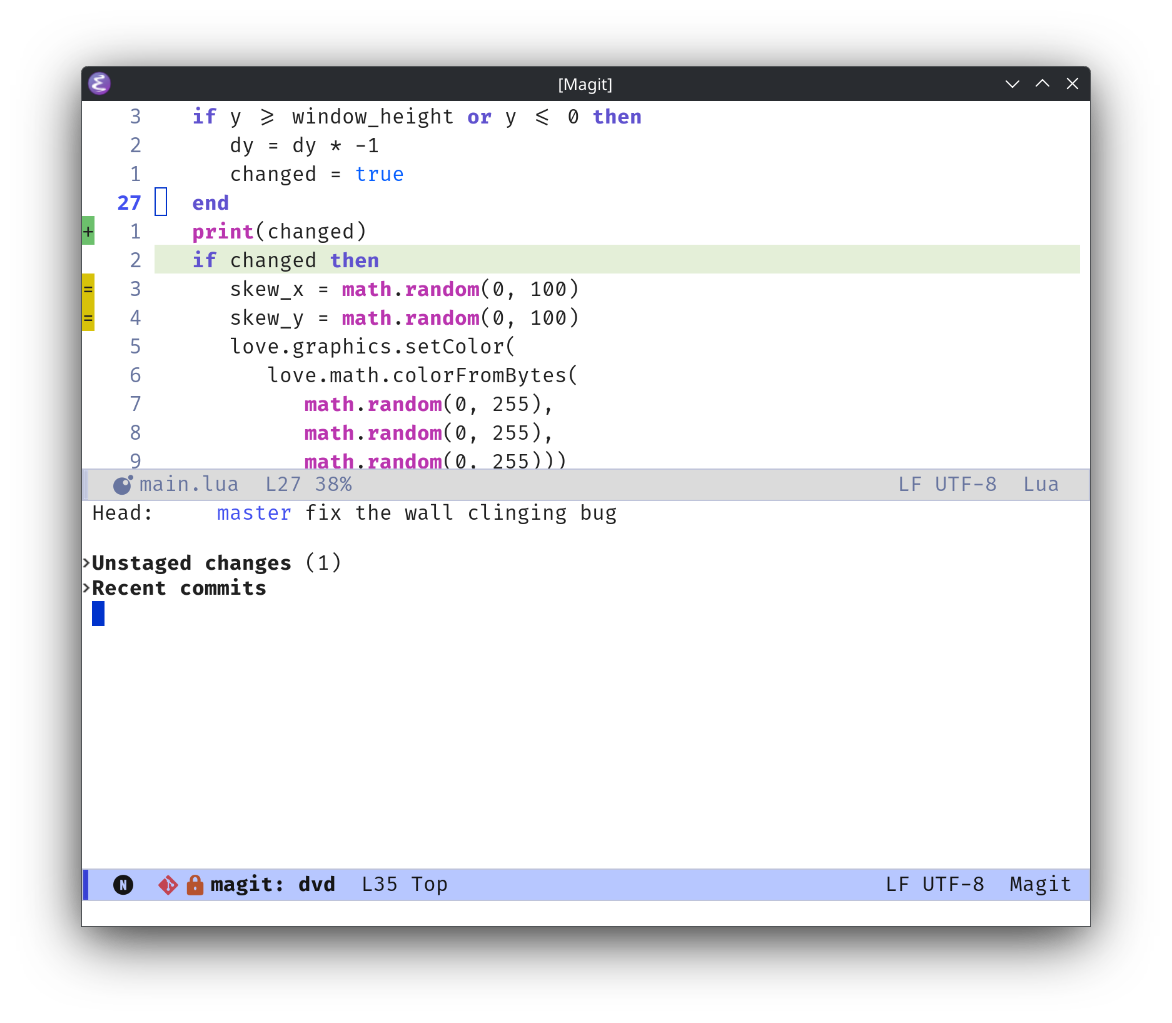Viewport: 1172px width, 1023px height.
Task: Click 'LF UTF-8' in Magit modeline
Action: coord(934,885)
